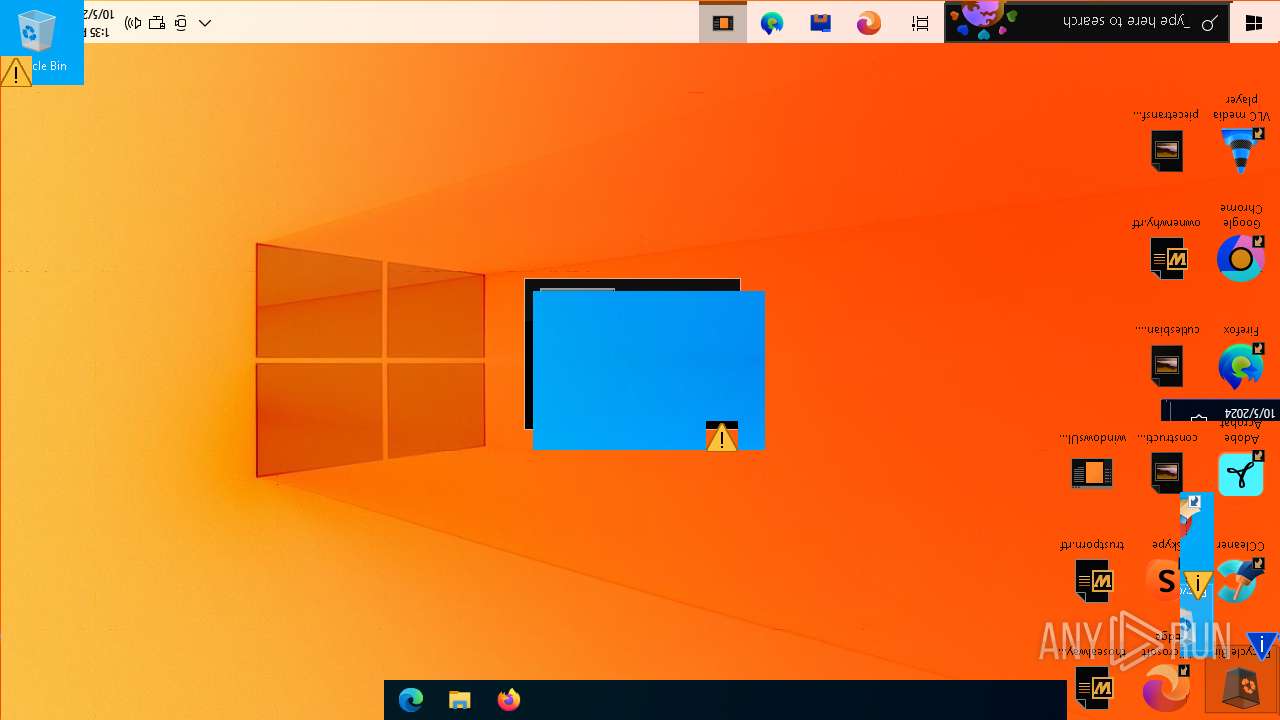
Task: Open the Adobe Acrobat desktop shortcut
Action: click(1241, 474)
